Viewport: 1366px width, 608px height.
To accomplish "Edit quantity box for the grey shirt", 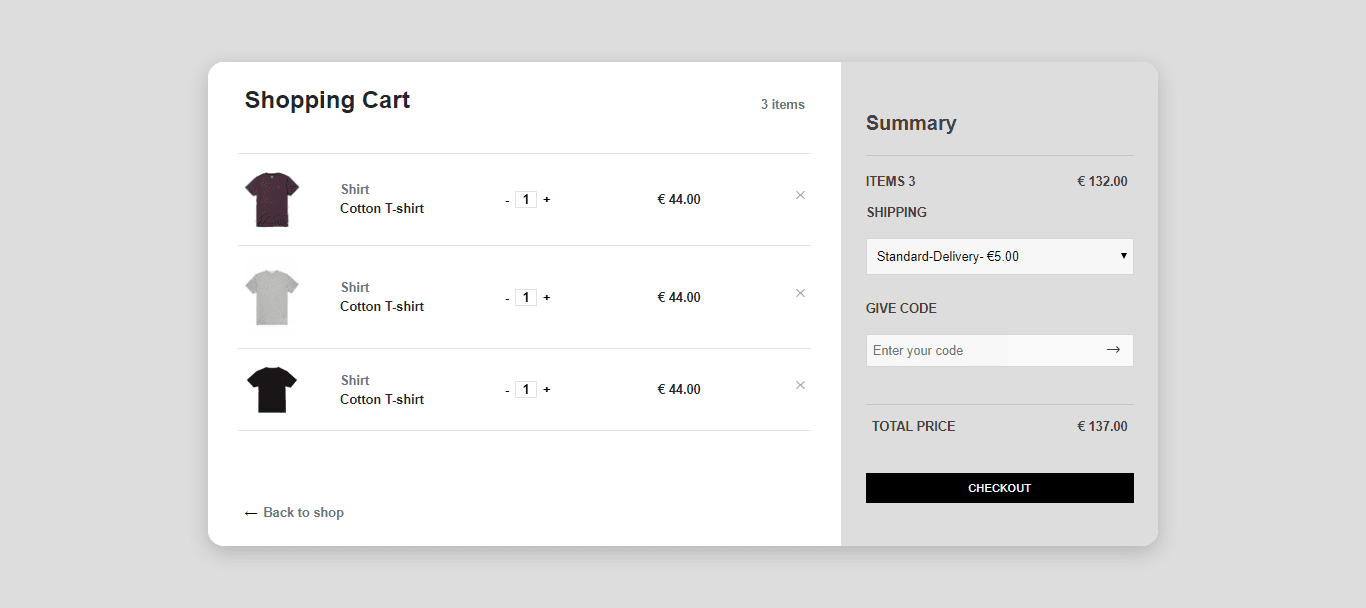I will tap(525, 297).
